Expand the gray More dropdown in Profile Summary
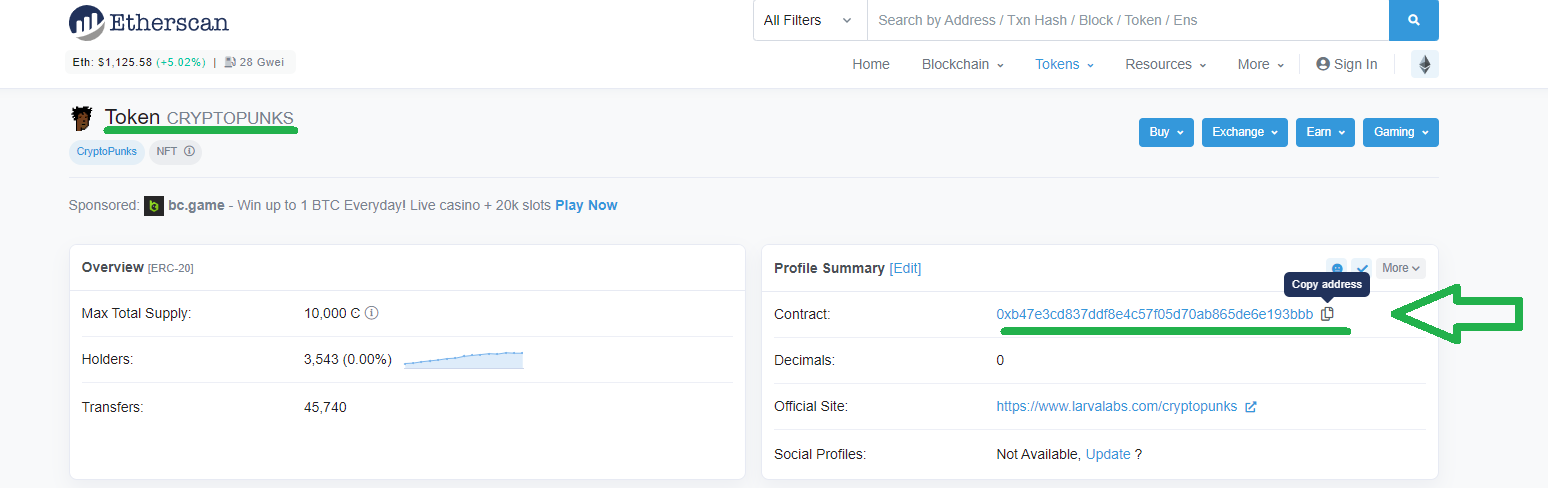This screenshot has width=1548, height=488. pos(1400,268)
